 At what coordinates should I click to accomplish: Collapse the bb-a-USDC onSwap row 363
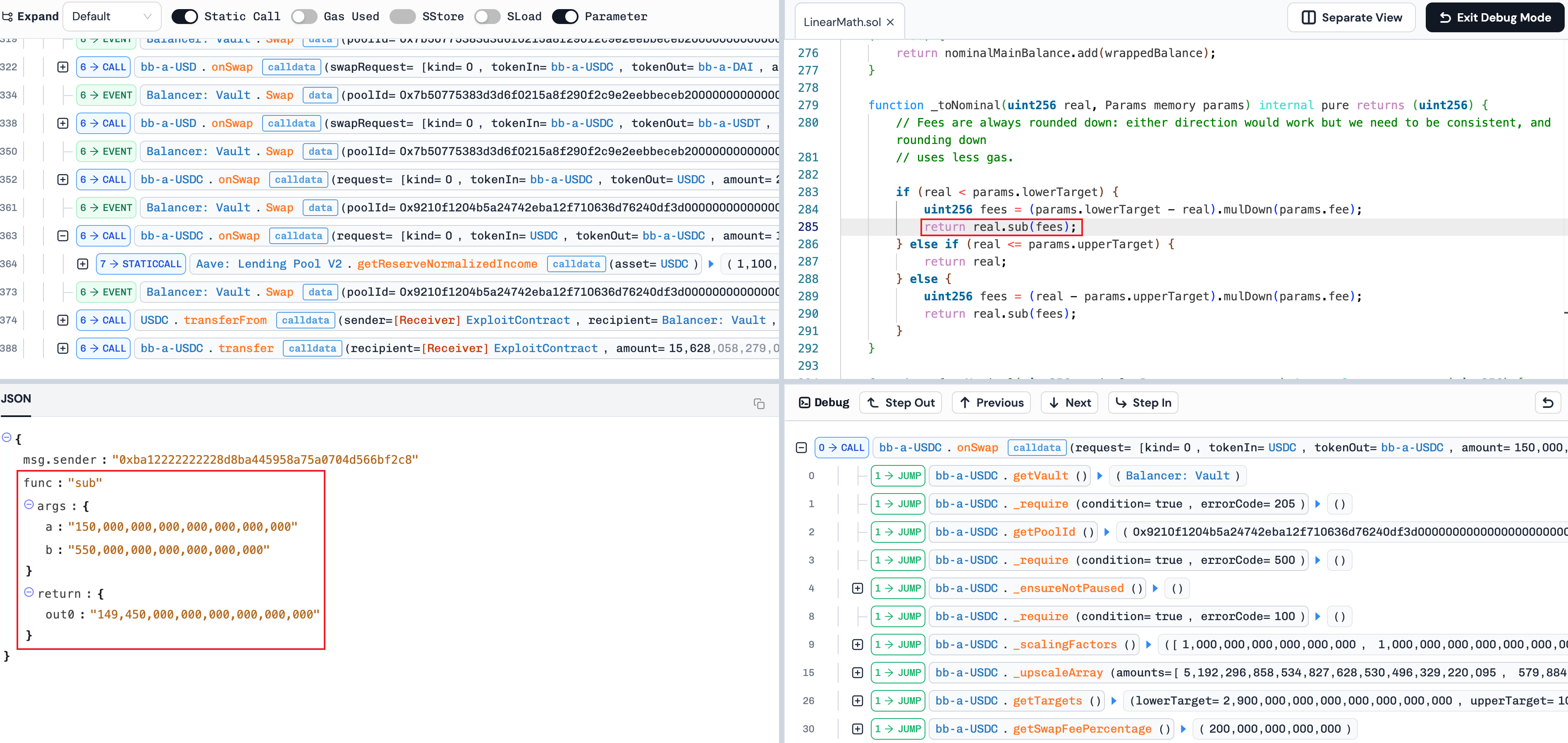pyautogui.click(x=63, y=236)
